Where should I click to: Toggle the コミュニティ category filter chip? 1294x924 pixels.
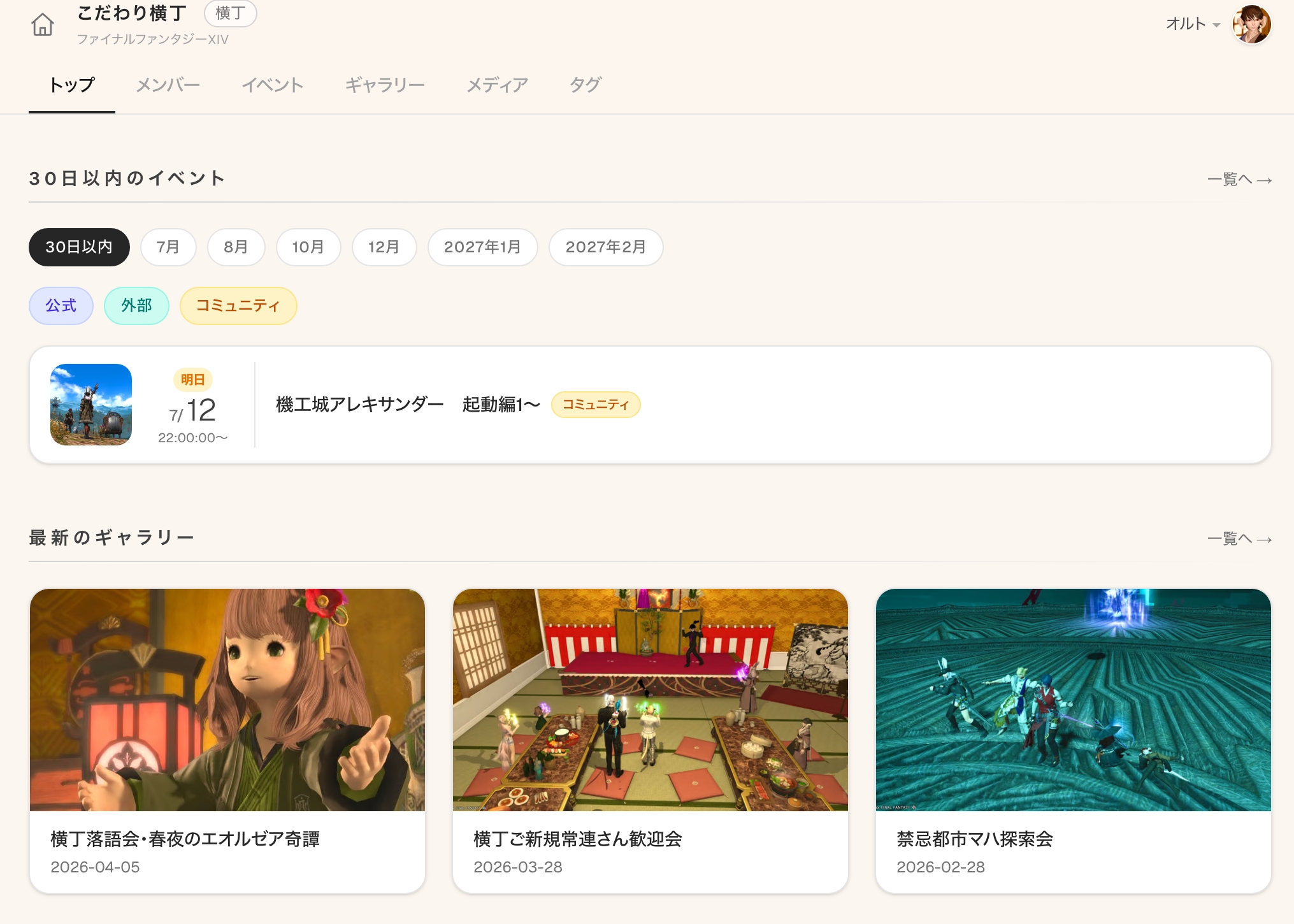238,306
